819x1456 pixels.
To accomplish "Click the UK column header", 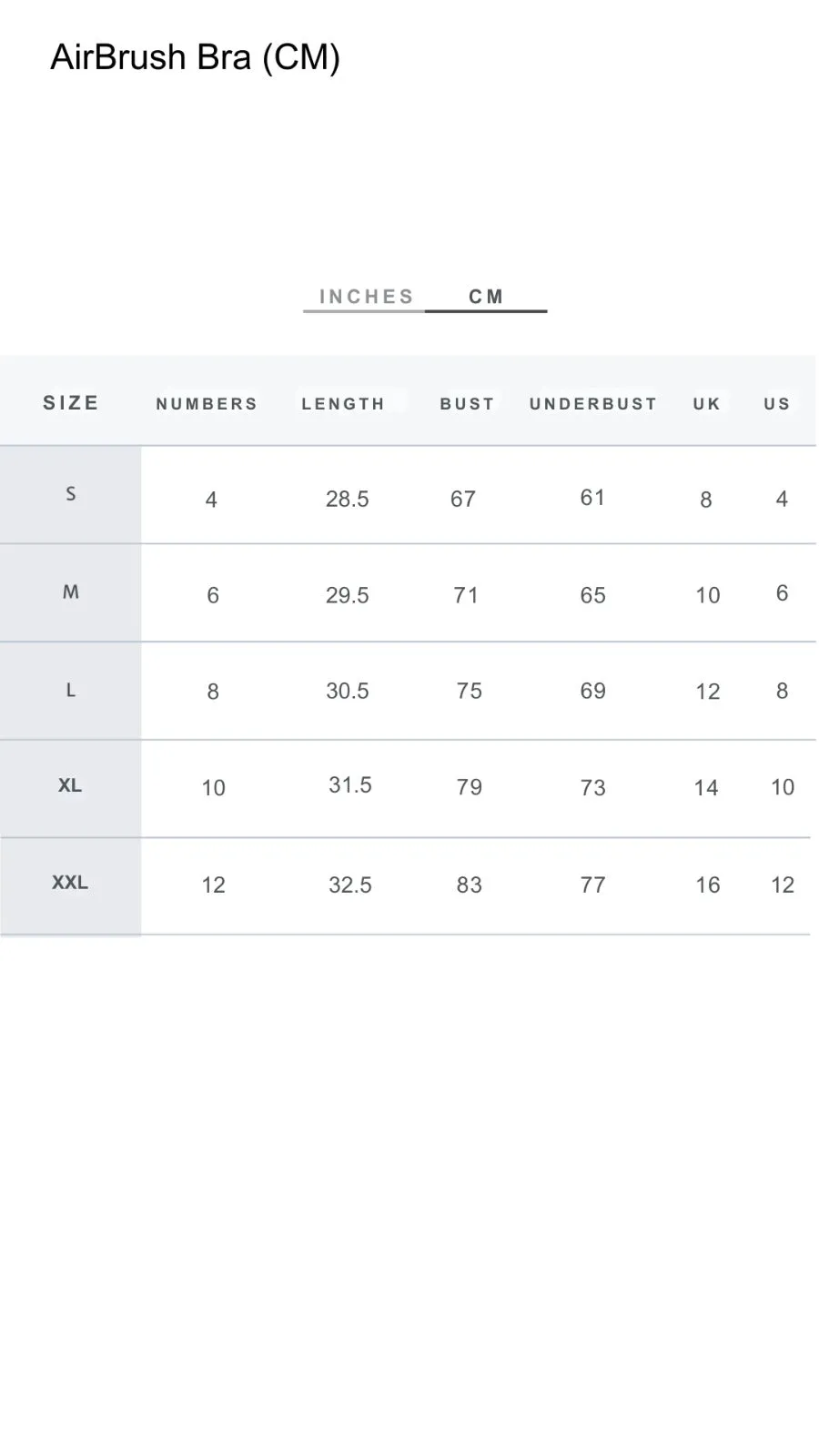I will (x=707, y=404).
